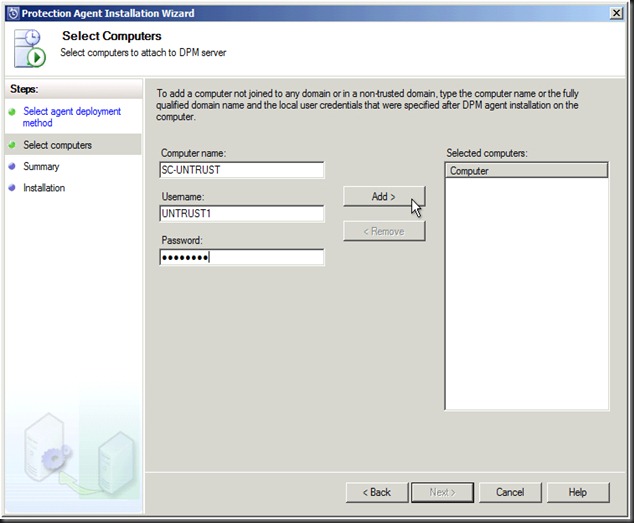Click the Computer name label

(193, 153)
